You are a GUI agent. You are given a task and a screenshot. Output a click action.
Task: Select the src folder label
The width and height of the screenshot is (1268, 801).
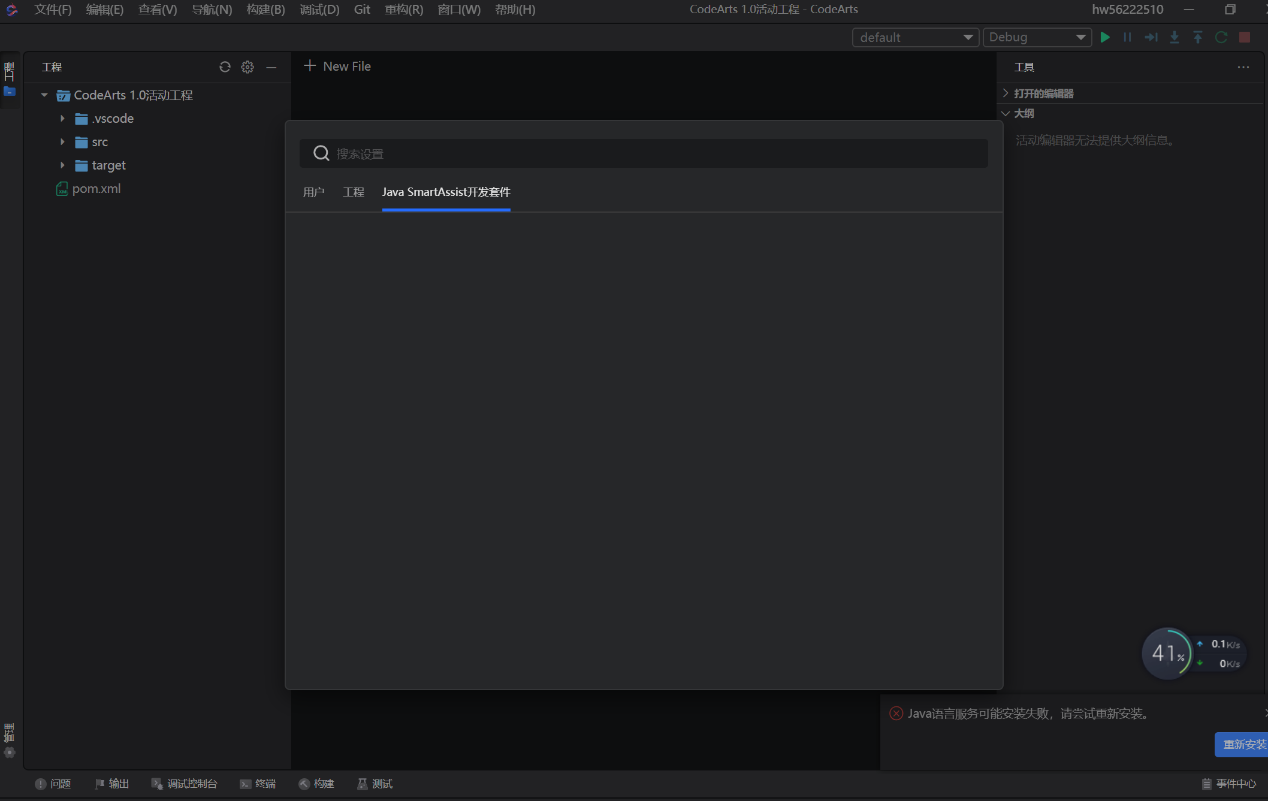tap(100, 142)
